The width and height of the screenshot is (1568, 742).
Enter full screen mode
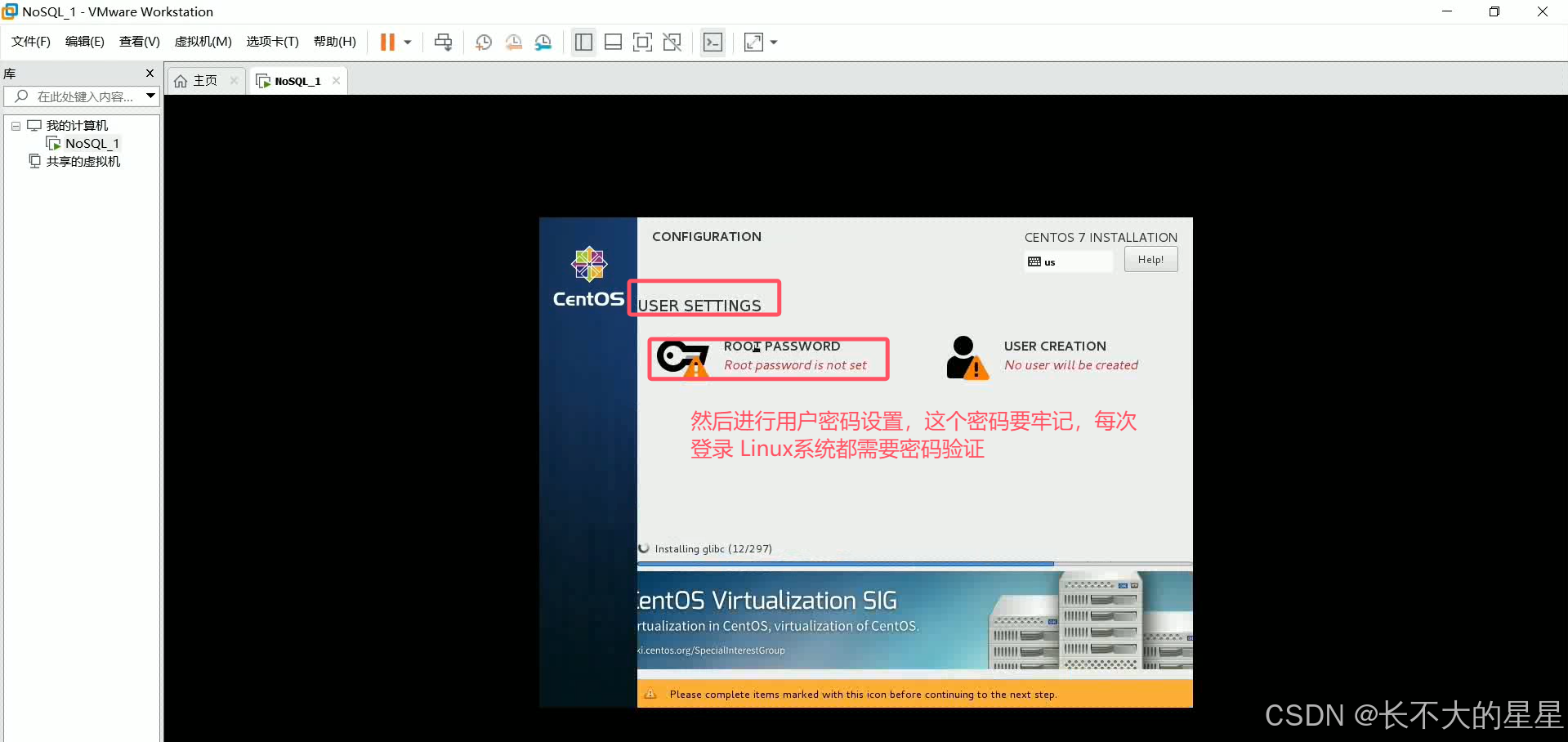coord(643,42)
